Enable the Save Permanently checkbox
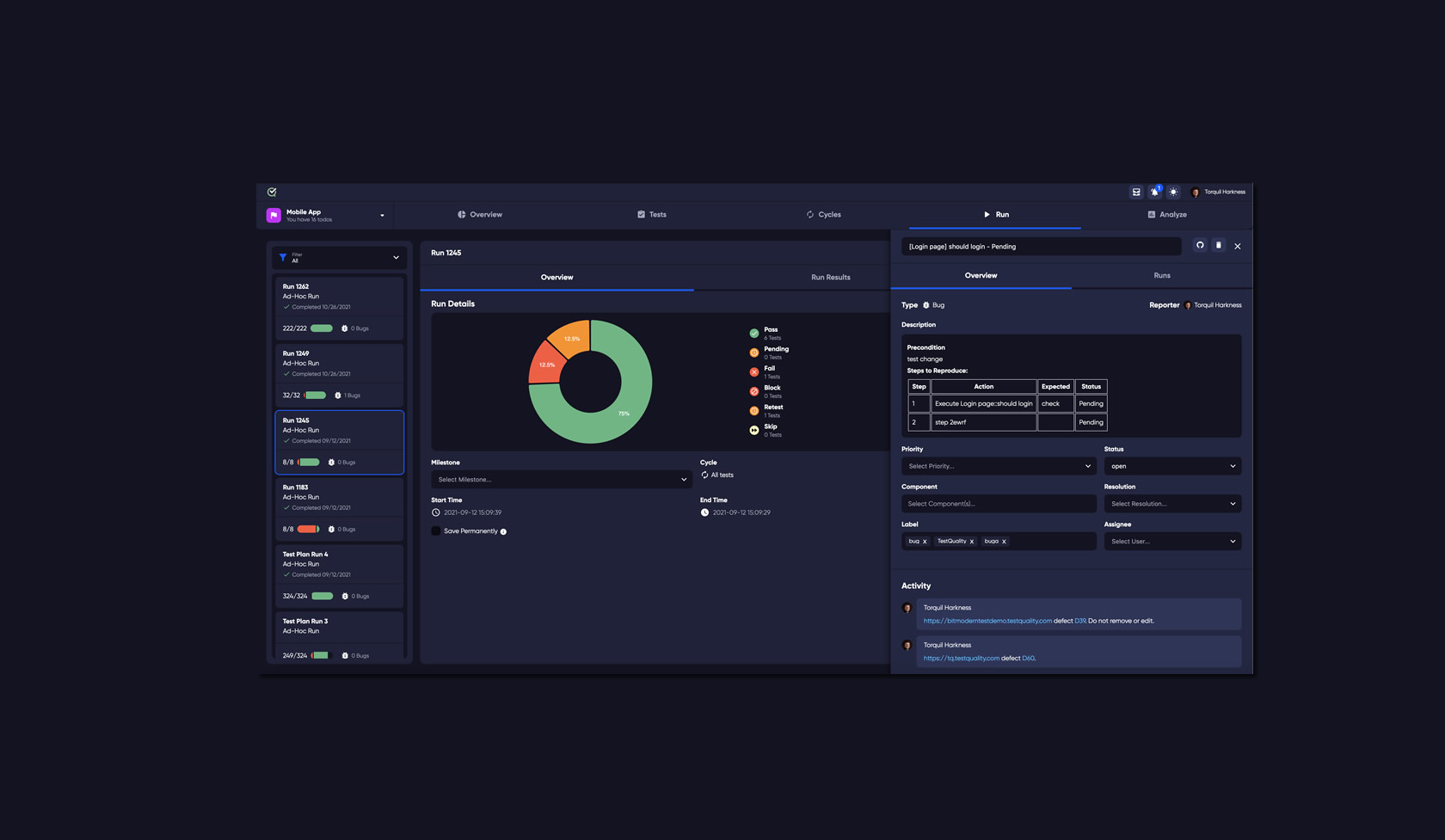This screenshot has height=840, width=1445. point(435,530)
